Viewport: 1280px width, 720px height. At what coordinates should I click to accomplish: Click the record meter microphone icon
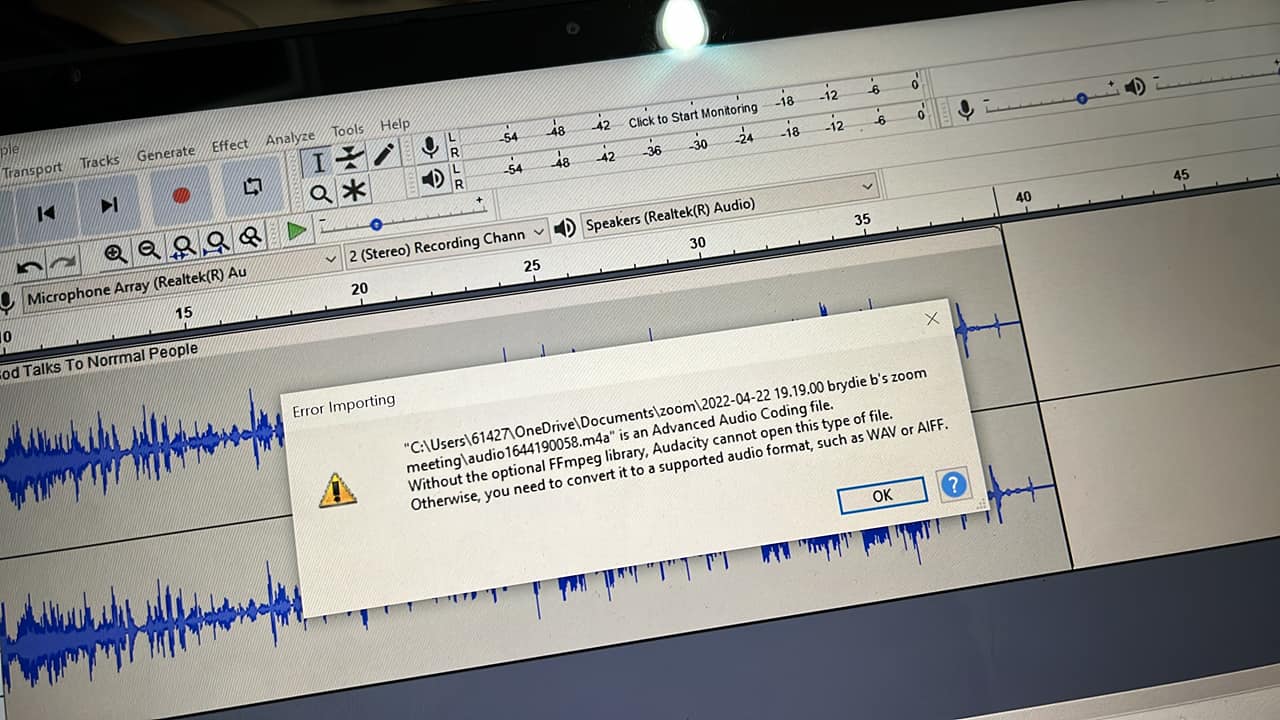(430, 148)
